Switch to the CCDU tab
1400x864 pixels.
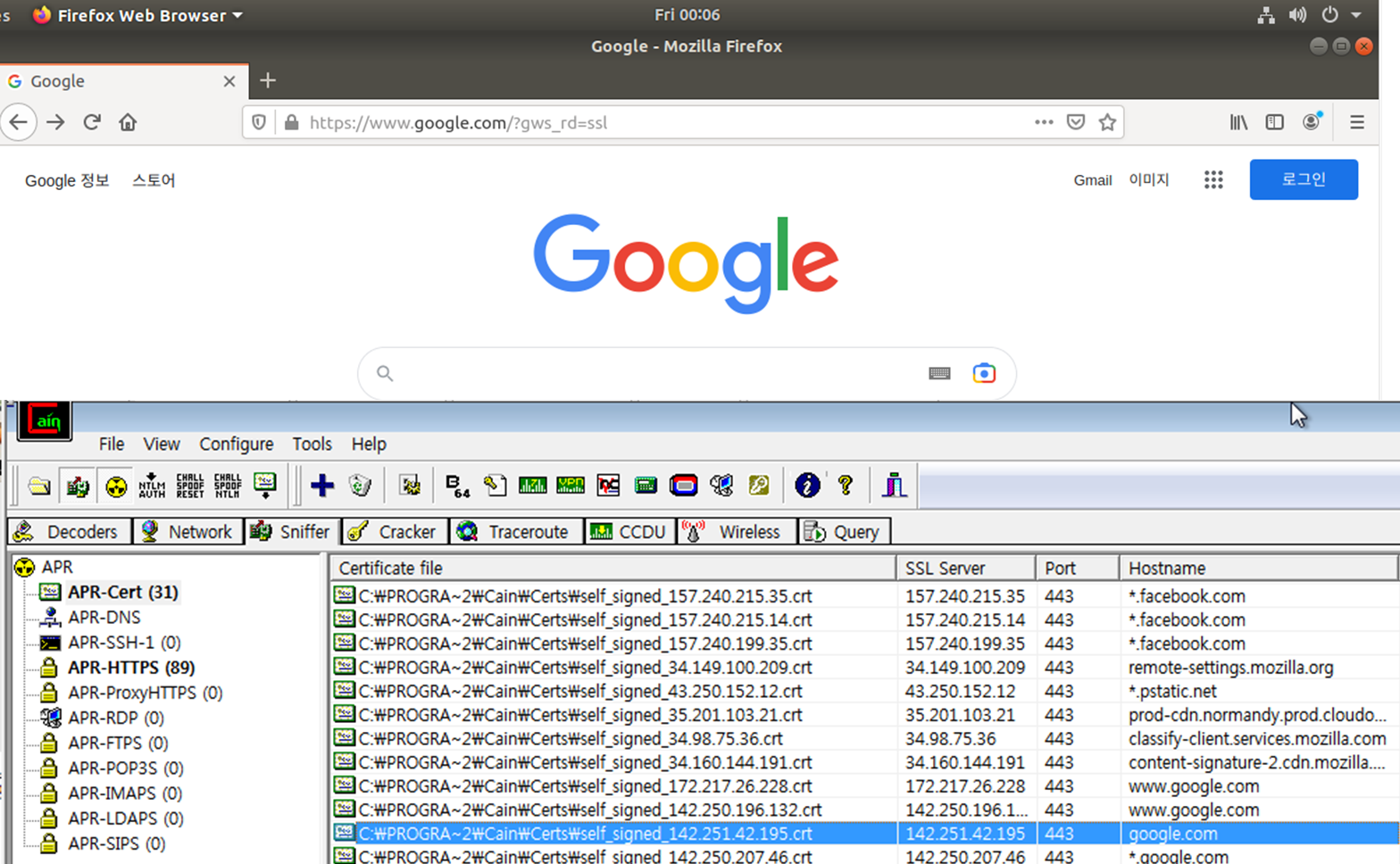(630, 532)
